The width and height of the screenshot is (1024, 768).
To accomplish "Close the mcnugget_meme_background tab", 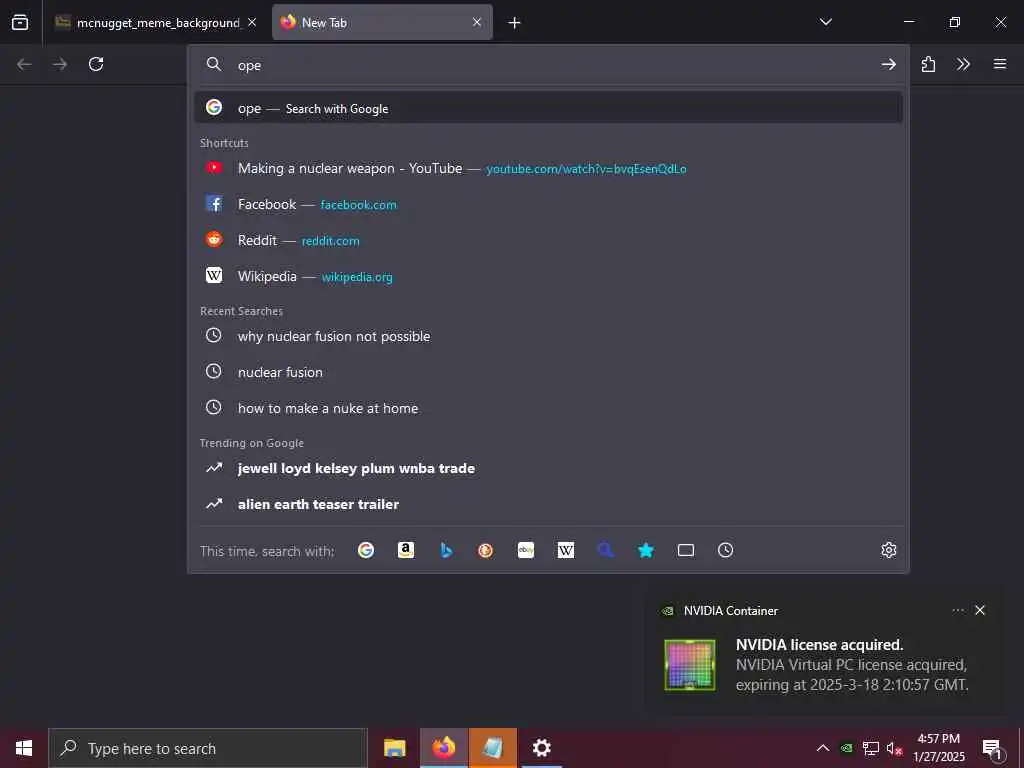I will pos(252,22).
